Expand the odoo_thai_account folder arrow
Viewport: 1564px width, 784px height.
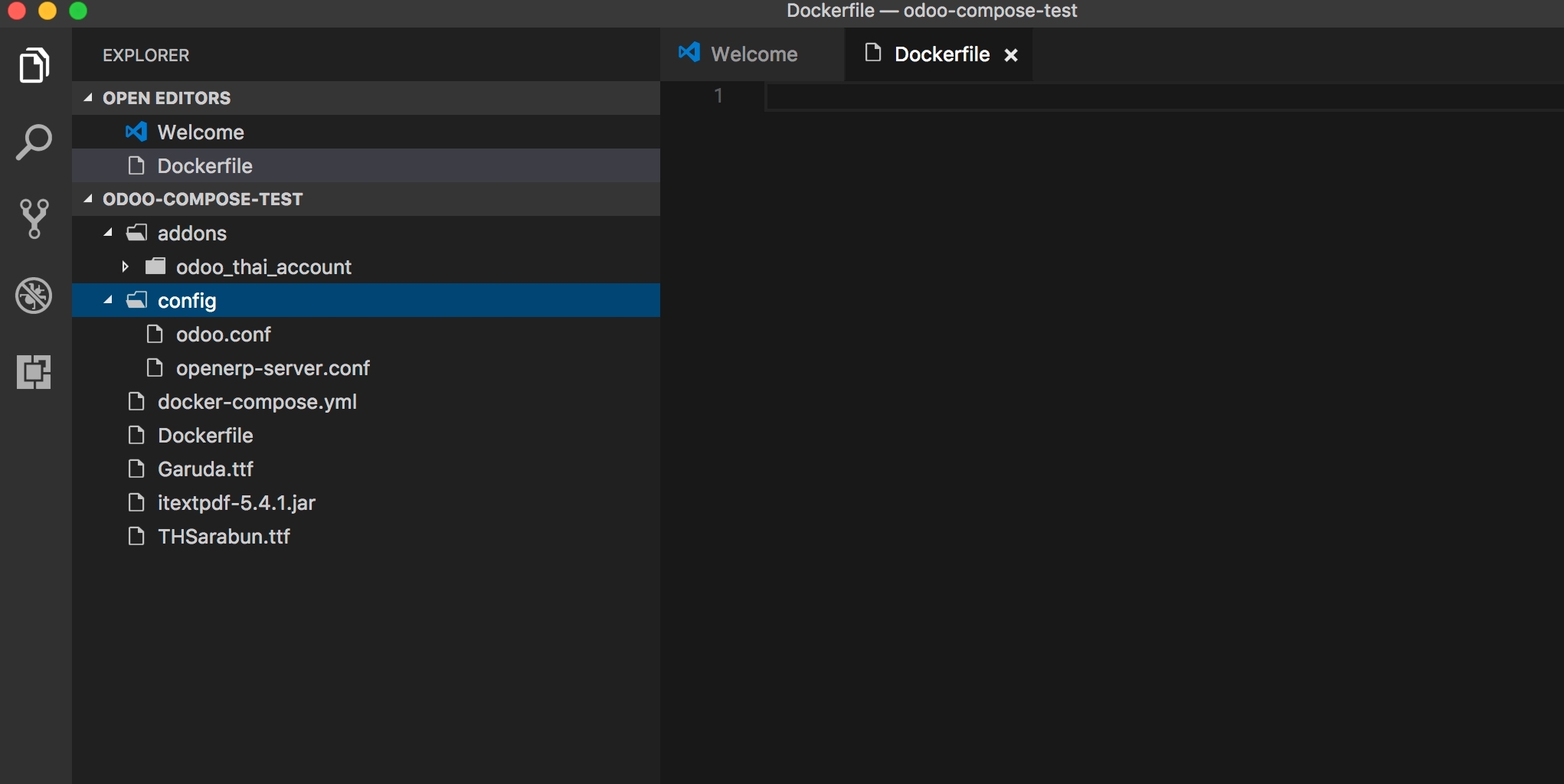coord(126,266)
